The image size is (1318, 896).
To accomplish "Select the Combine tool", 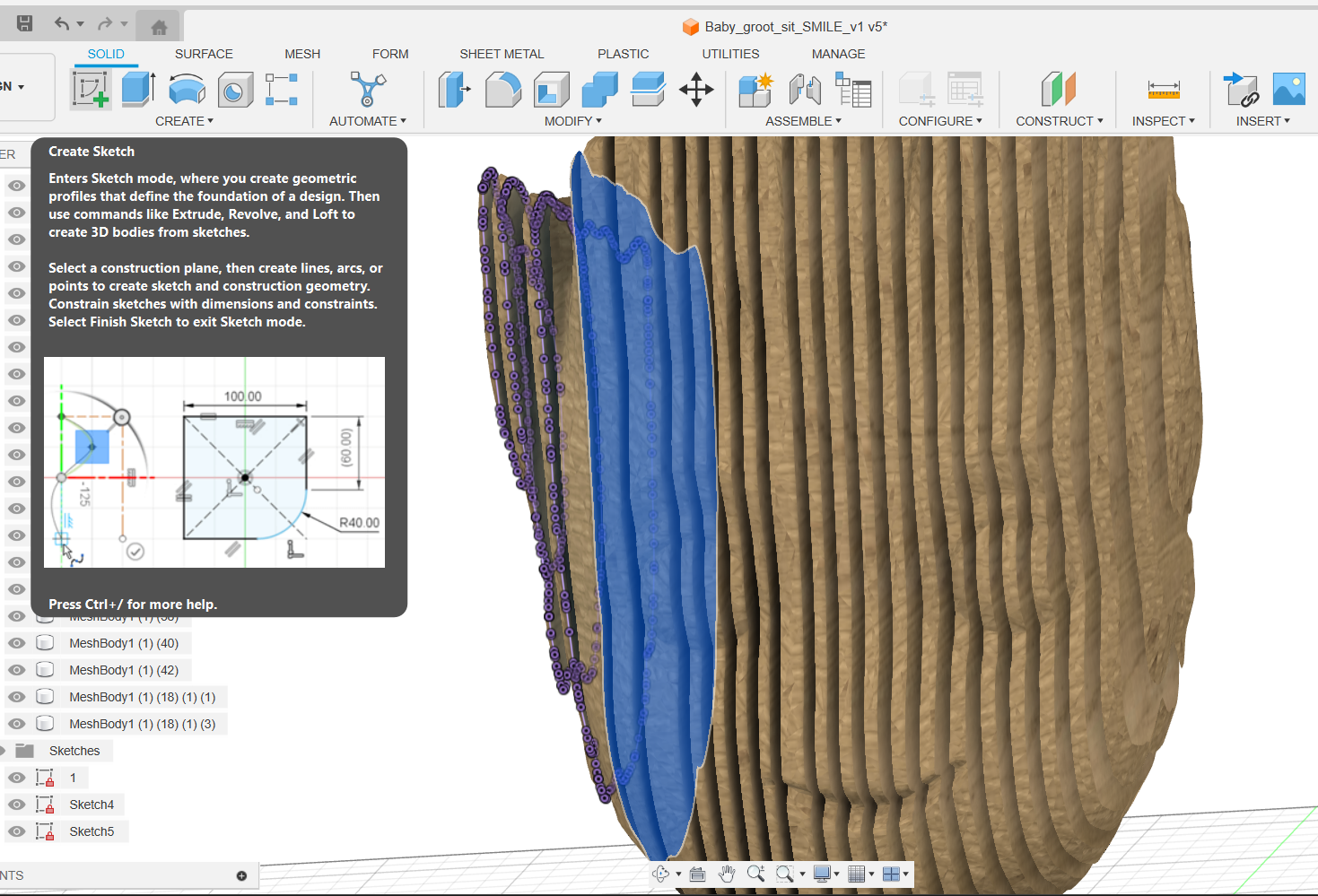I will pyautogui.click(x=599, y=90).
